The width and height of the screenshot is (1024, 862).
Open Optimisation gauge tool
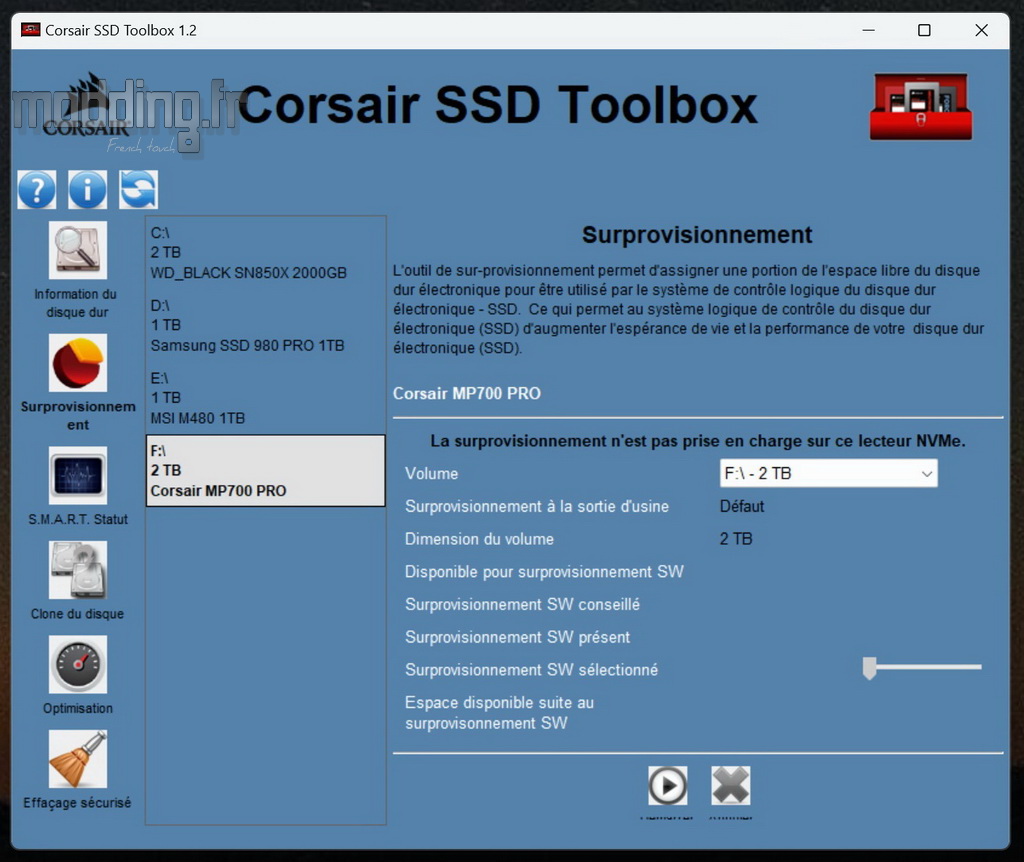78,665
